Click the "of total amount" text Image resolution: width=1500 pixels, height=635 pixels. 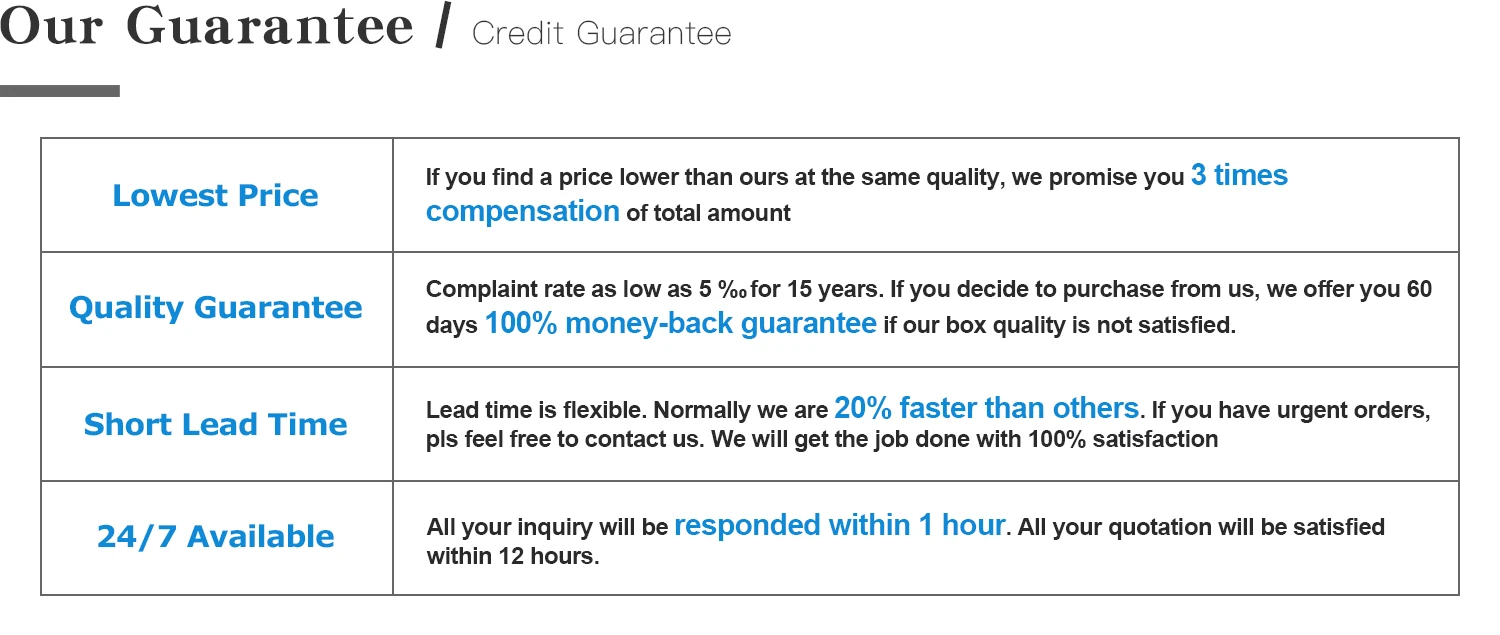click(x=708, y=213)
